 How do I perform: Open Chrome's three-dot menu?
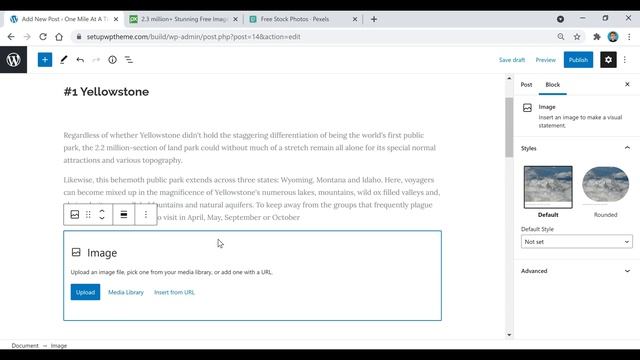point(629,37)
